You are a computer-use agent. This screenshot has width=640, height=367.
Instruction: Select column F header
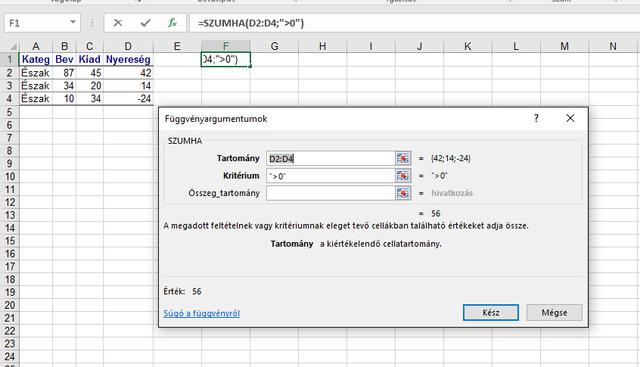(226, 46)
